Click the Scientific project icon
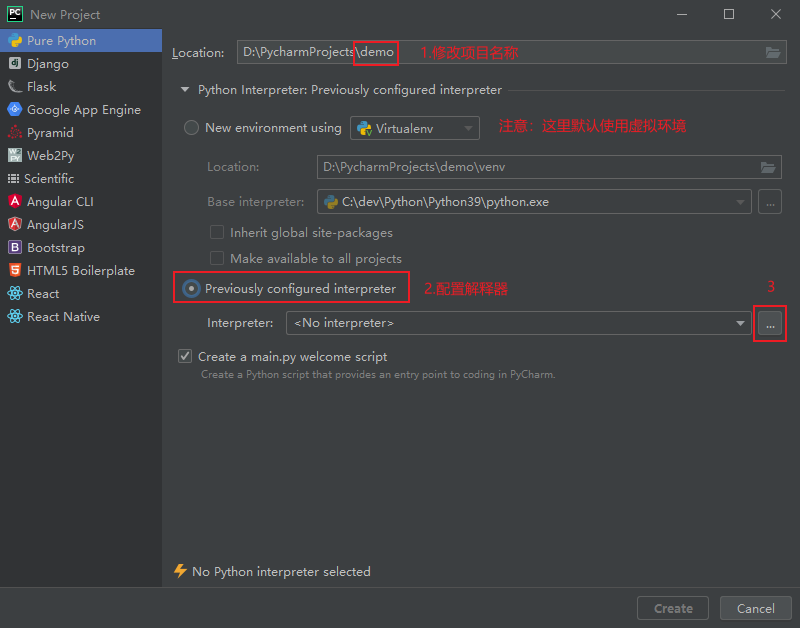 tap(14, 179)
